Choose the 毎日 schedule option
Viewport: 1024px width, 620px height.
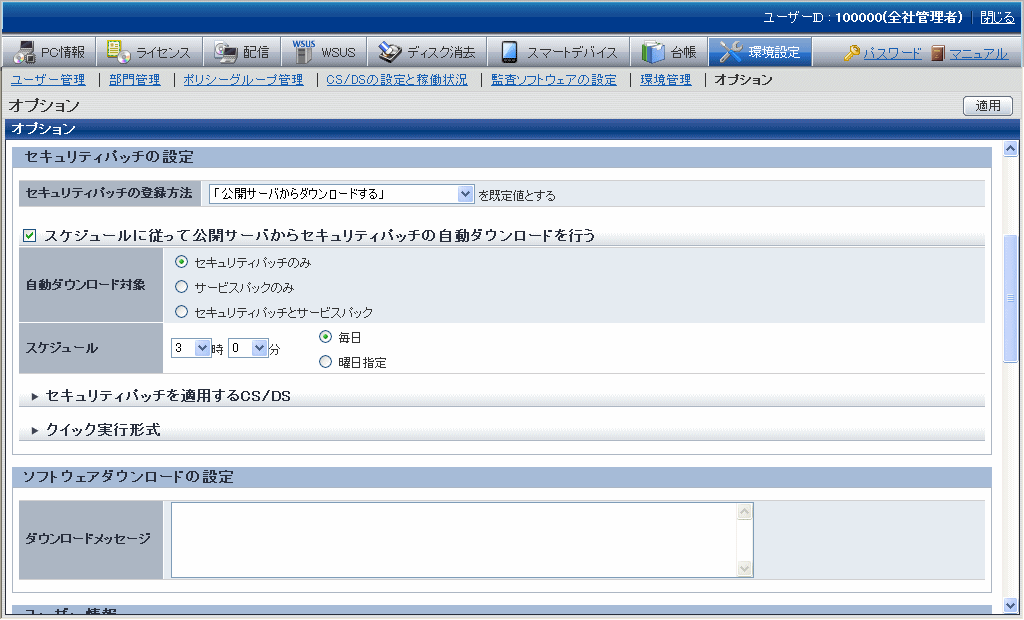(325, 337)
